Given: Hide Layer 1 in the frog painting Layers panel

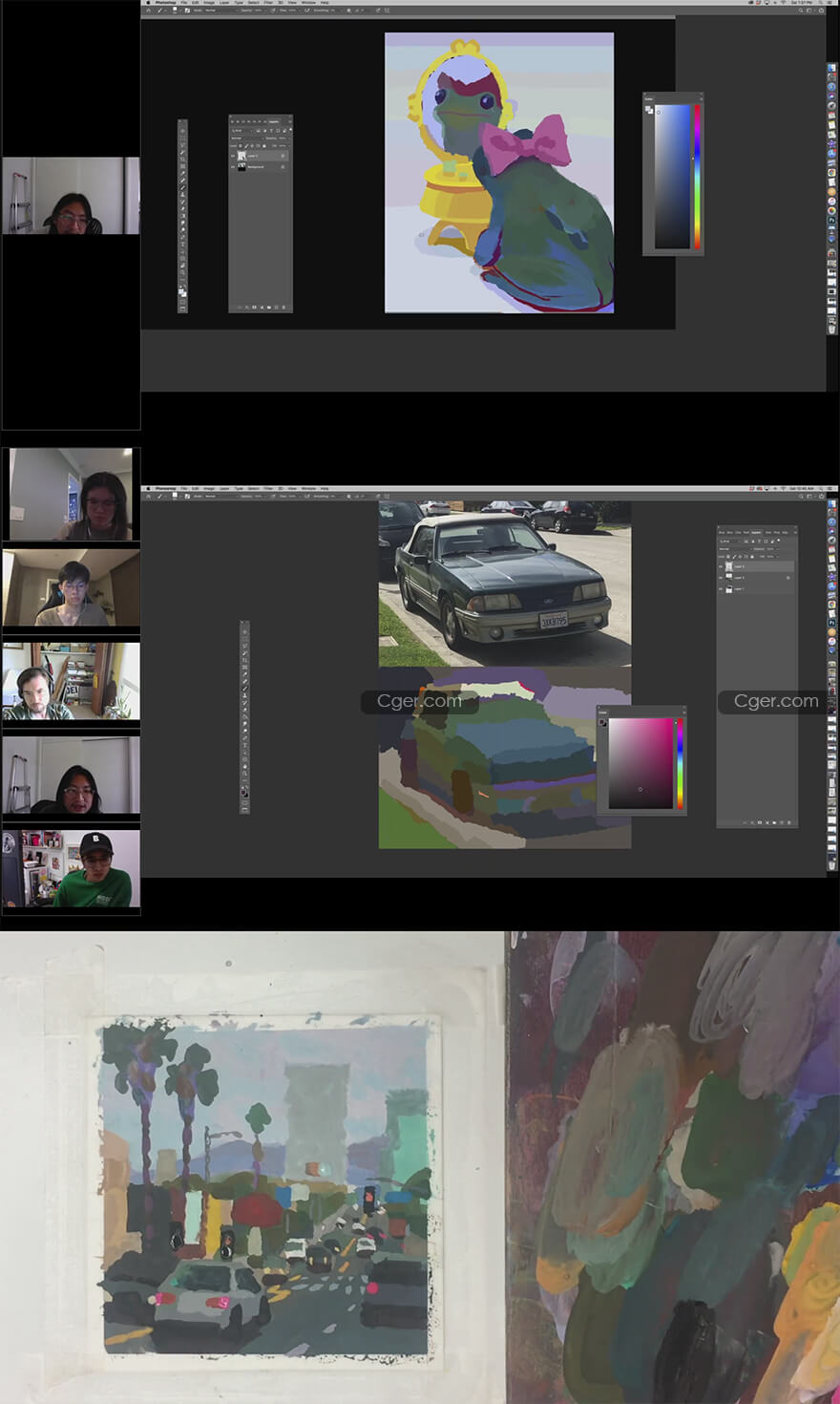Looking at the screenshot, I should (233, 156).
